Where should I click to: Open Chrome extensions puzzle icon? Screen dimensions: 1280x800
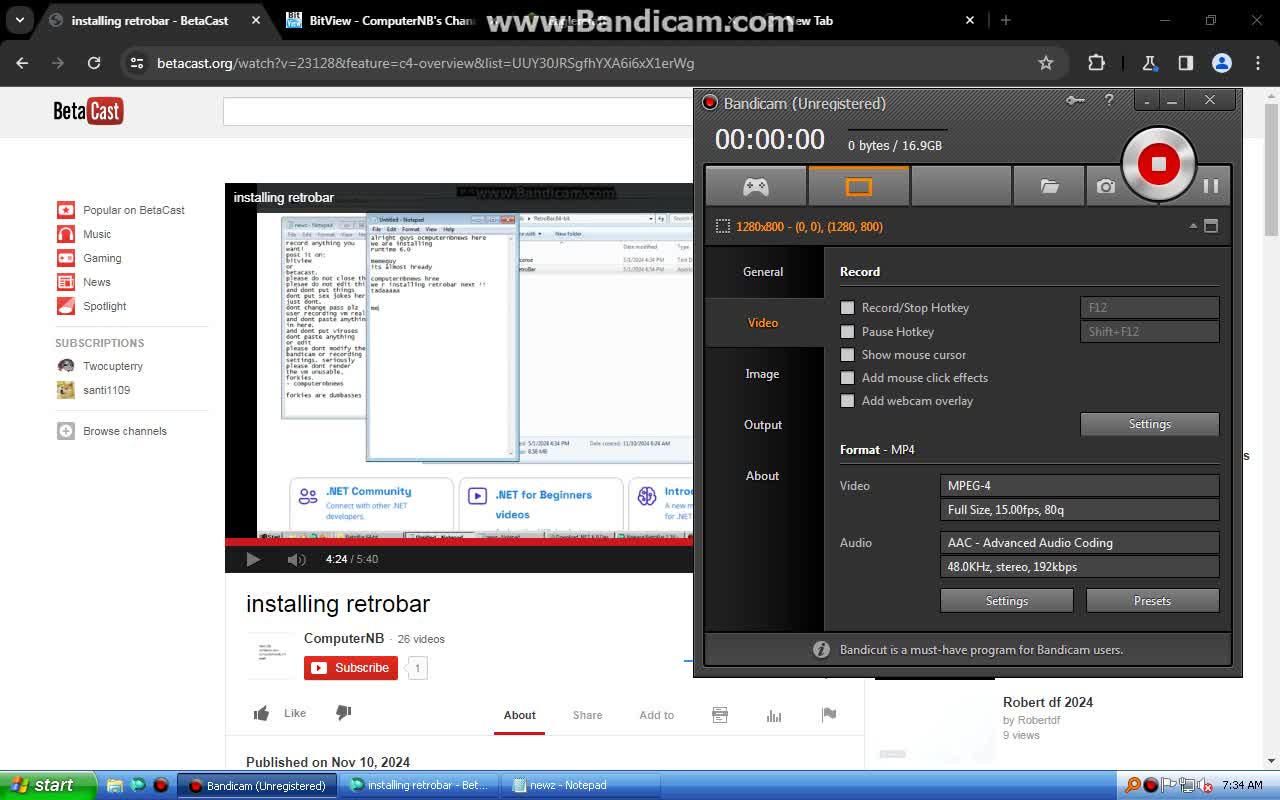coord(1096,63)
